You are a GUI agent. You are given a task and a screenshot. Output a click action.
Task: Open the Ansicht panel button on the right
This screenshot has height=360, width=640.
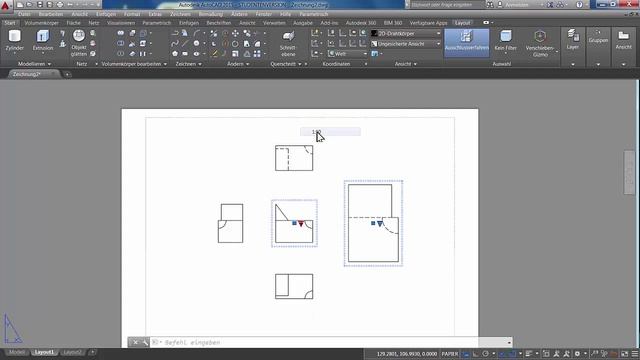[x=624, y=41]
